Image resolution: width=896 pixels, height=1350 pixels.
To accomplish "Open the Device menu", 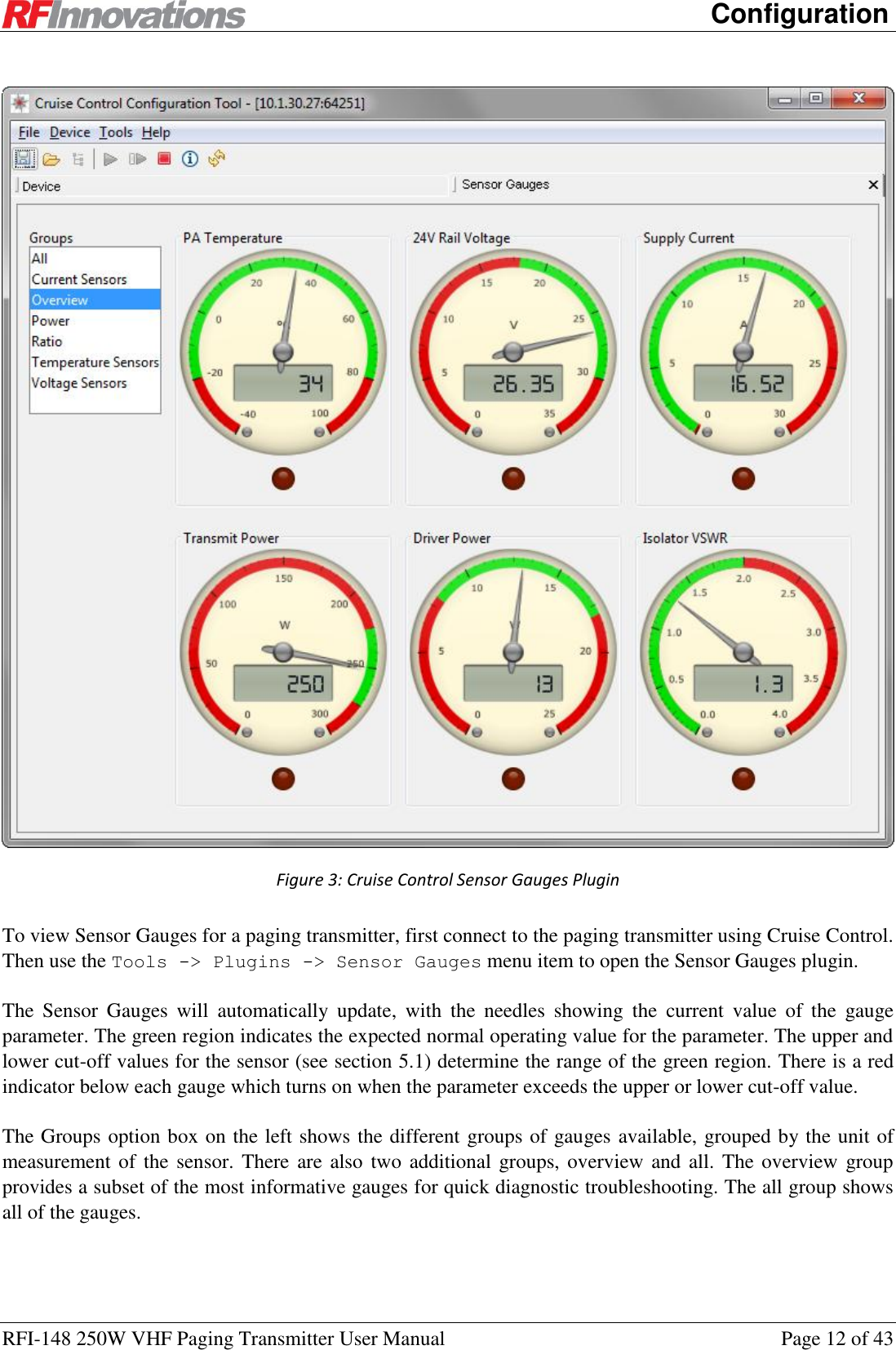I will tap(70, 132).
